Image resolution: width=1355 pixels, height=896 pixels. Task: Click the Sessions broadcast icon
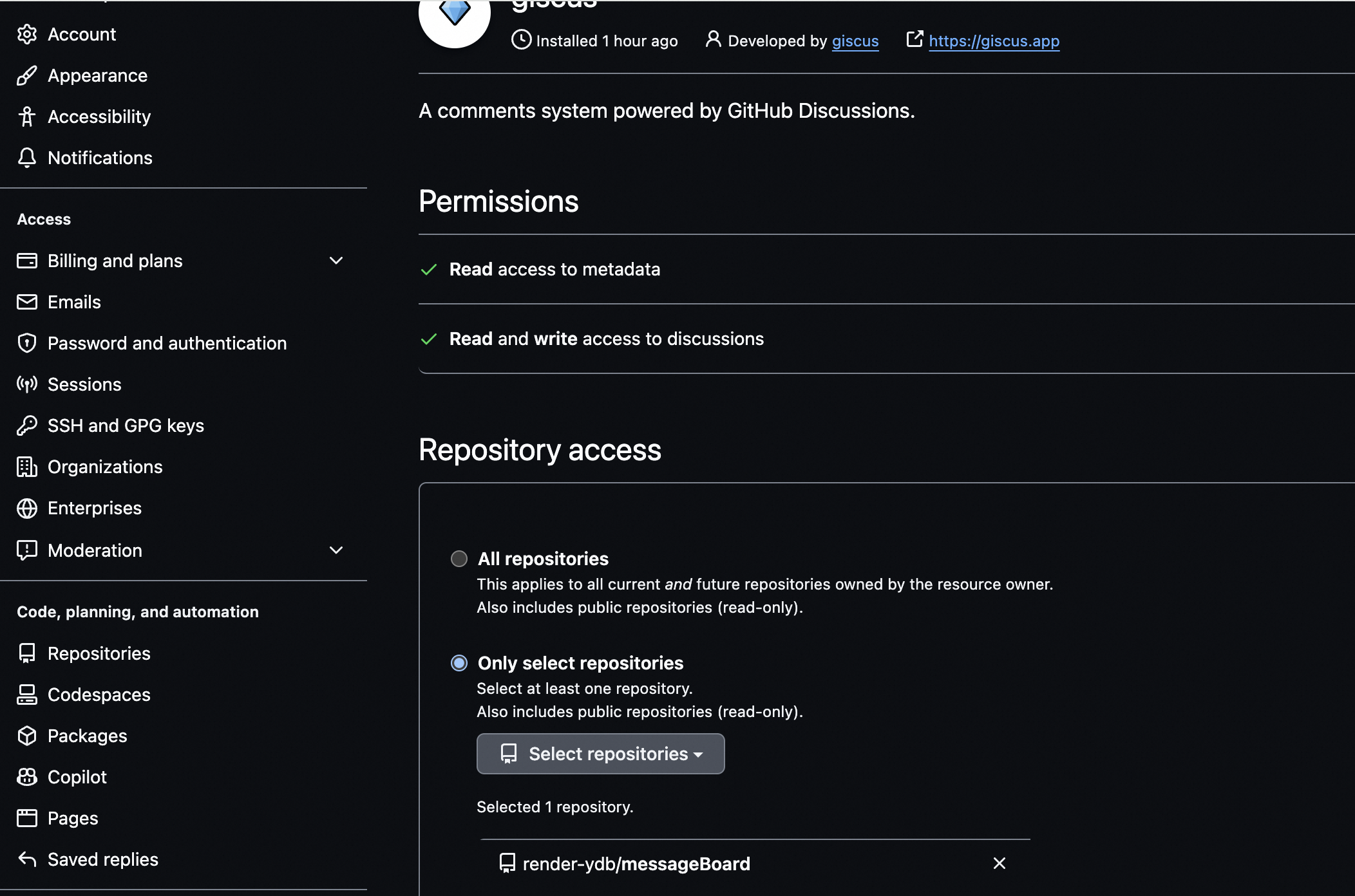tap(26, 384)
